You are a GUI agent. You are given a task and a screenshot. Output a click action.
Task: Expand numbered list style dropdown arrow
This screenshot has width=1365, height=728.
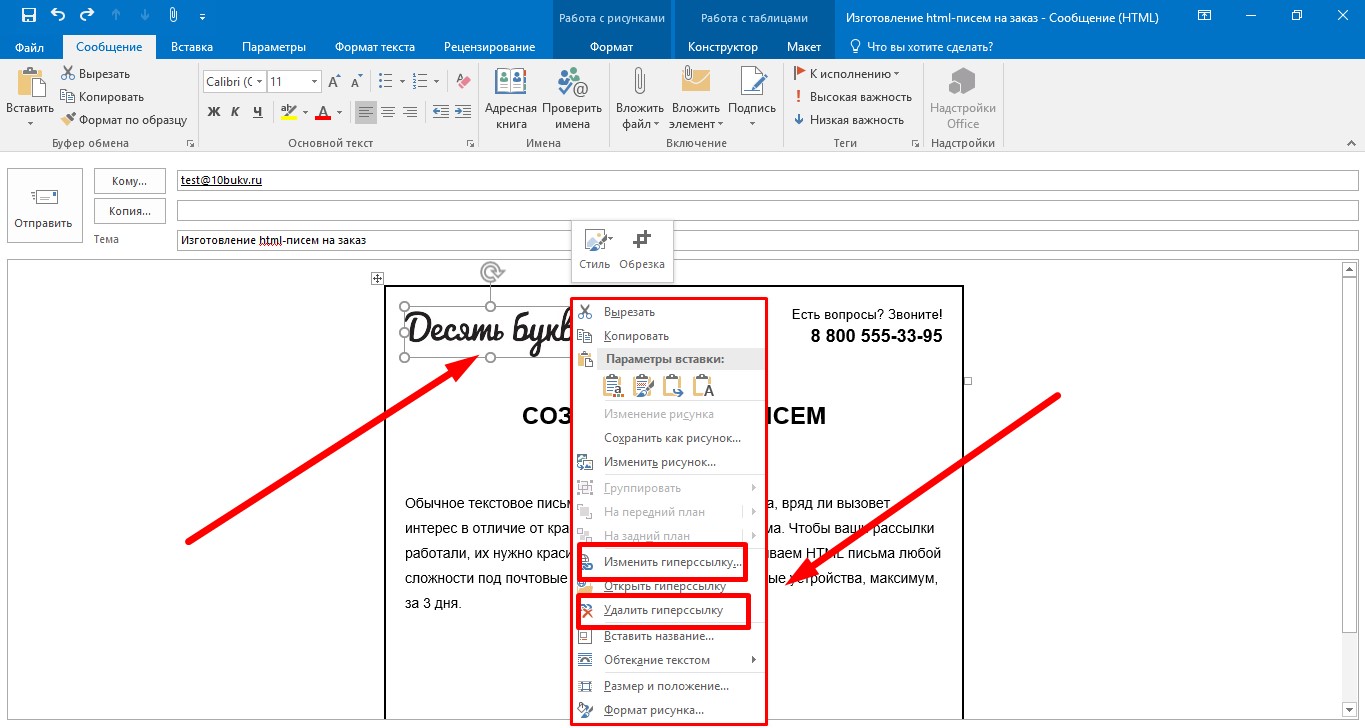pyautogui.click(x=437, y=82)
